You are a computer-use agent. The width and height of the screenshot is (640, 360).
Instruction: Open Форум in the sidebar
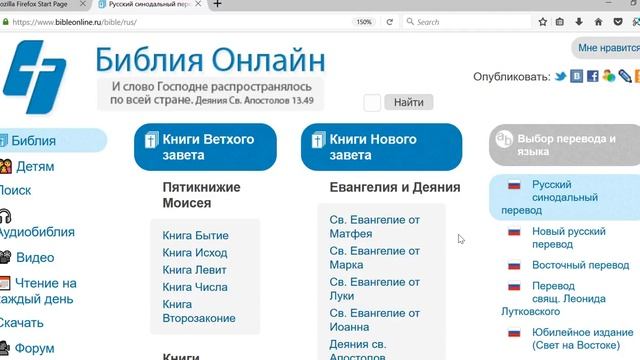tap(34, 349)
